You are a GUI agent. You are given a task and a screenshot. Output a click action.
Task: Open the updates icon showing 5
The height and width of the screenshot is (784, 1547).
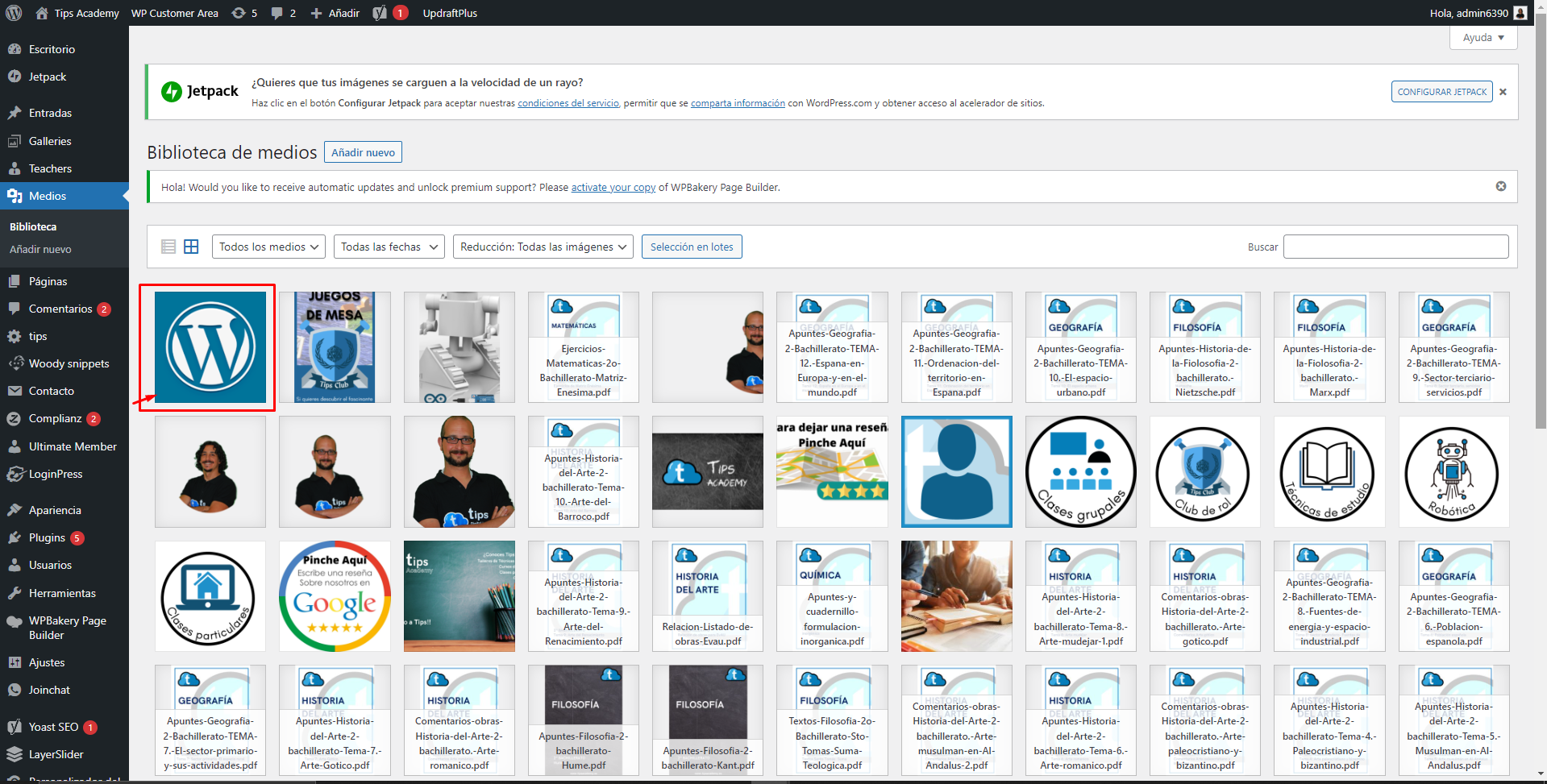(x=244, y=13)
